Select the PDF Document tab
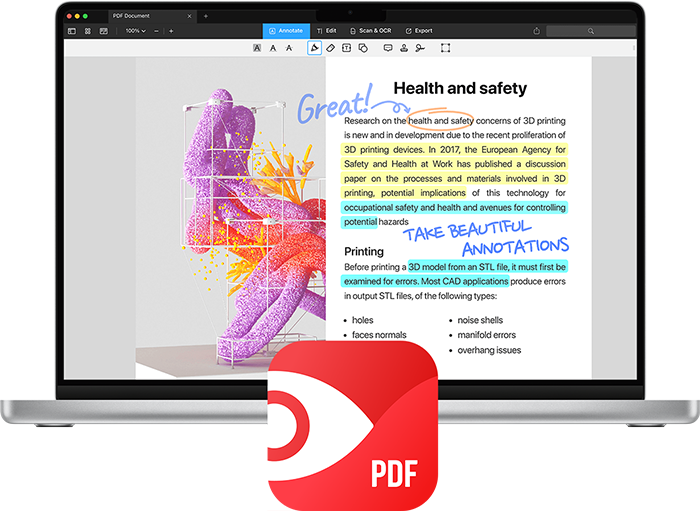Viewport: 700px width, 512px height. pos(150,16)
